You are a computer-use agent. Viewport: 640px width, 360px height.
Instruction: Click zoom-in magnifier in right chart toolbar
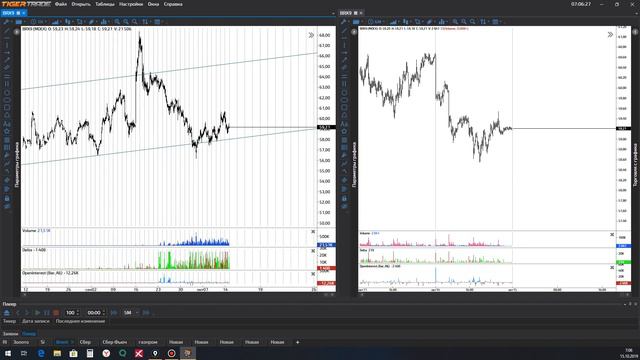click(455, 22)
